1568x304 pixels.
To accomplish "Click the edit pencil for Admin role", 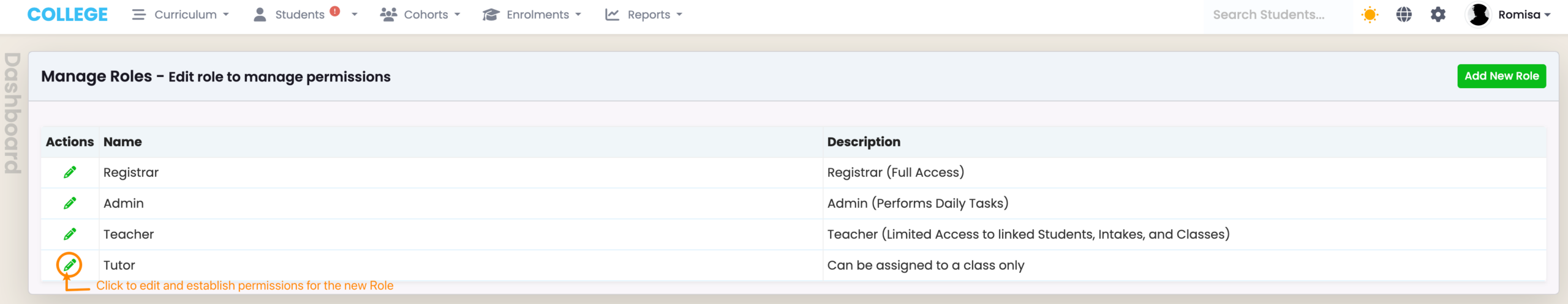I will [70, 203].
